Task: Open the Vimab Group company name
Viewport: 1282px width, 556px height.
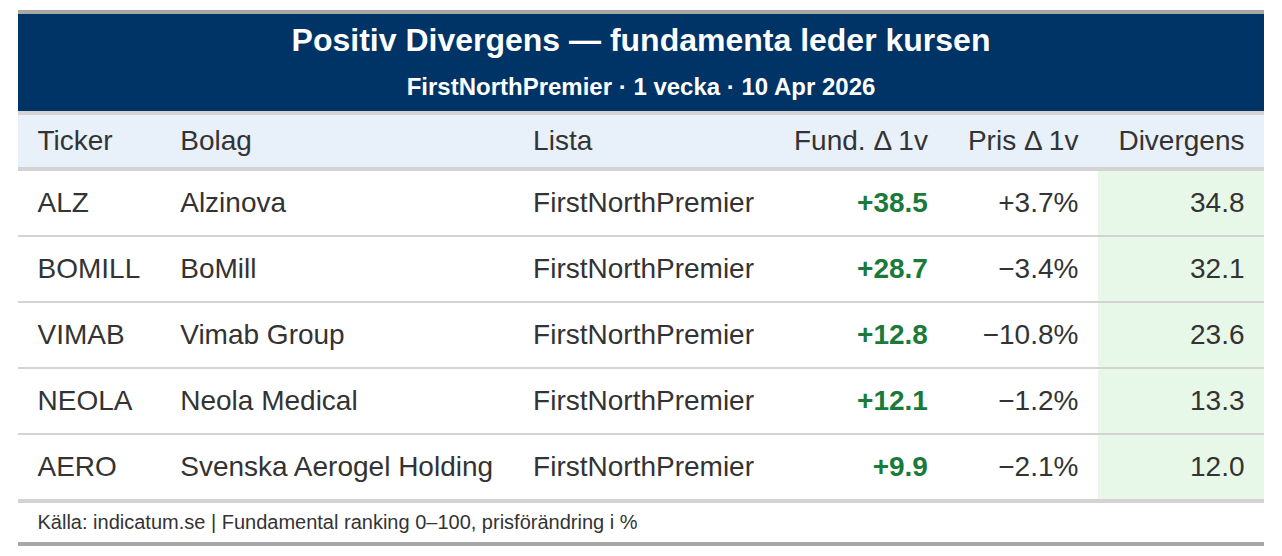Action: point(262,335)
